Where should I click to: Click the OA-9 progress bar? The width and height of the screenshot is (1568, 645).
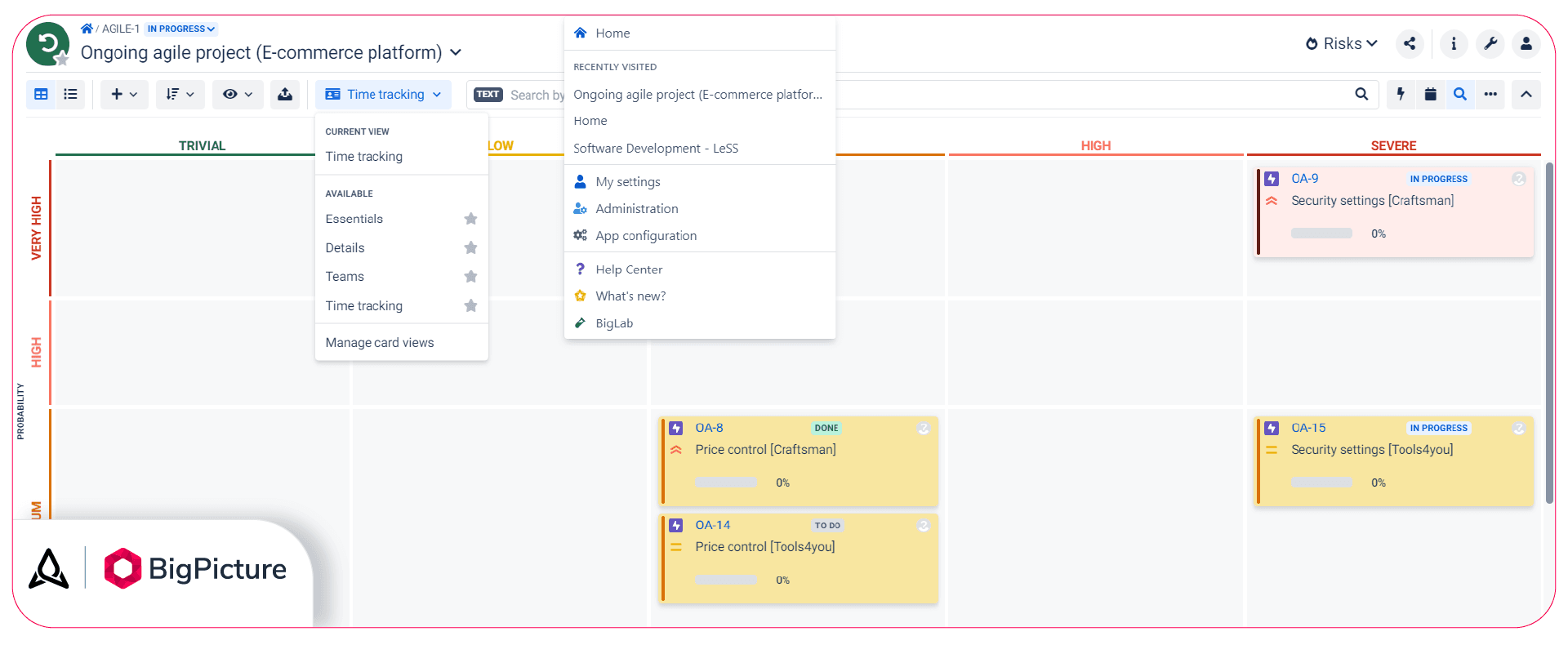point(1321,234)
